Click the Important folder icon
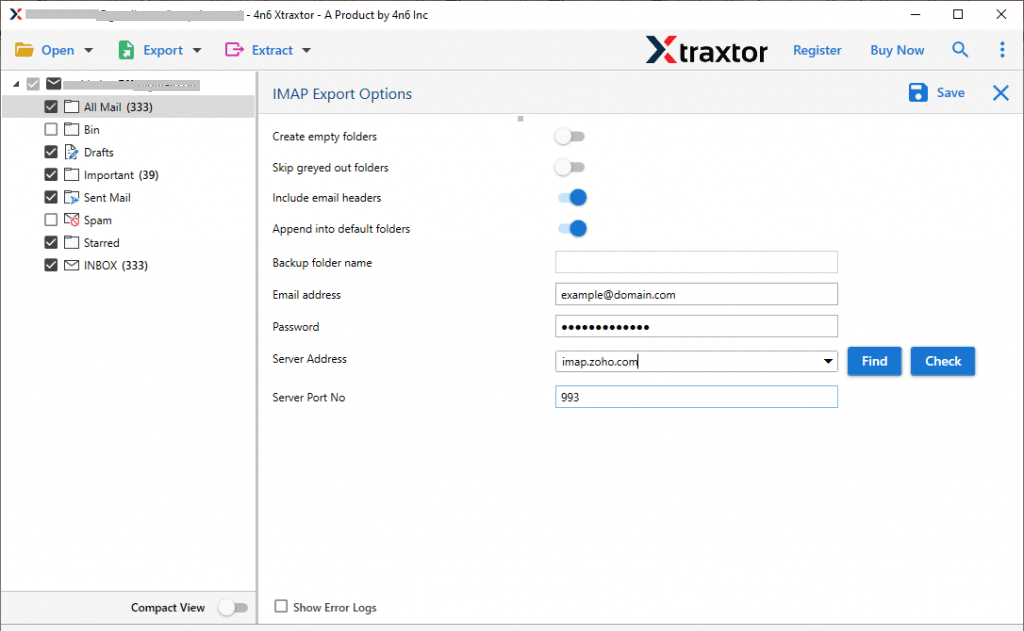This screenshot has height=631, width=1024. (x=72, y=174)
